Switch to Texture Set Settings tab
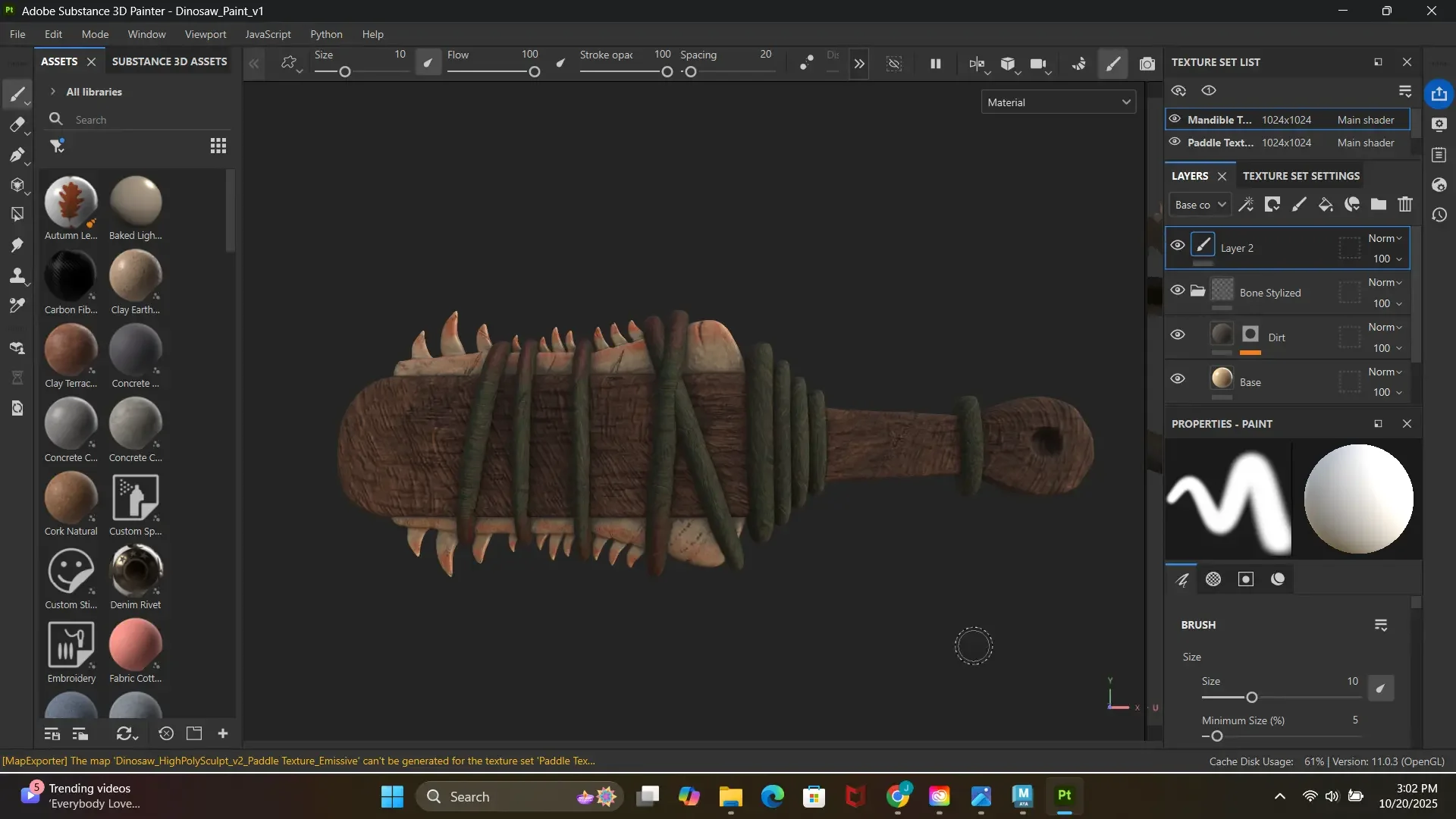 1301,176
